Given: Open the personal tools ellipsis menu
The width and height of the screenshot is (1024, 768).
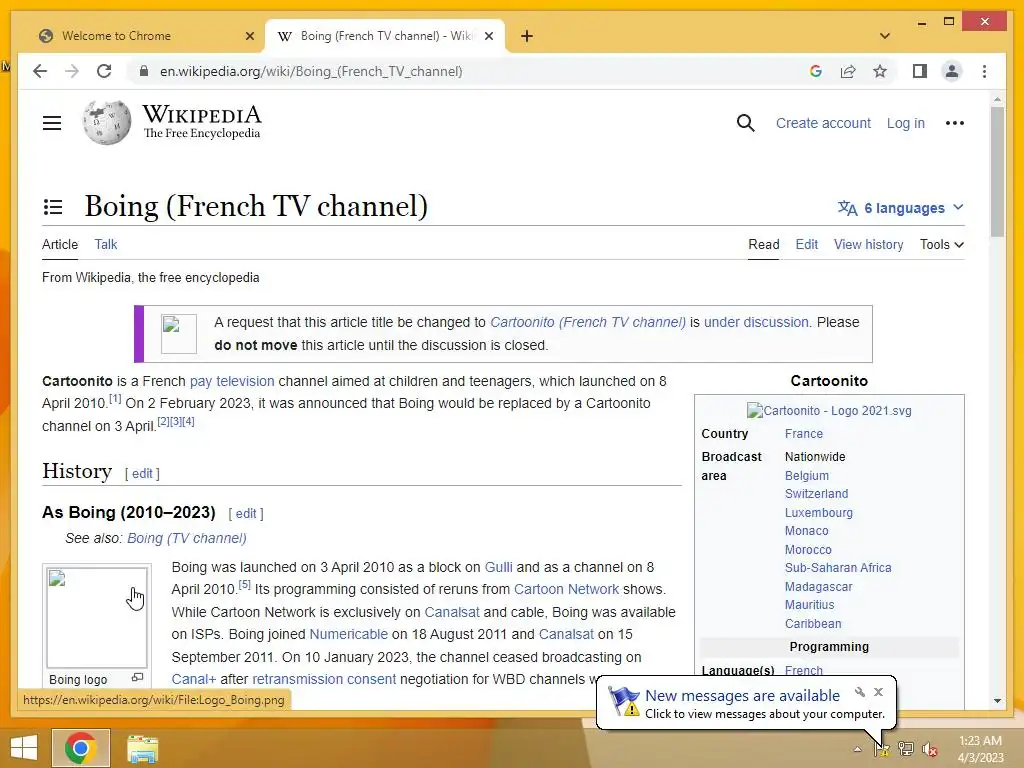Looking at the screenshot, I should point(955,123).
